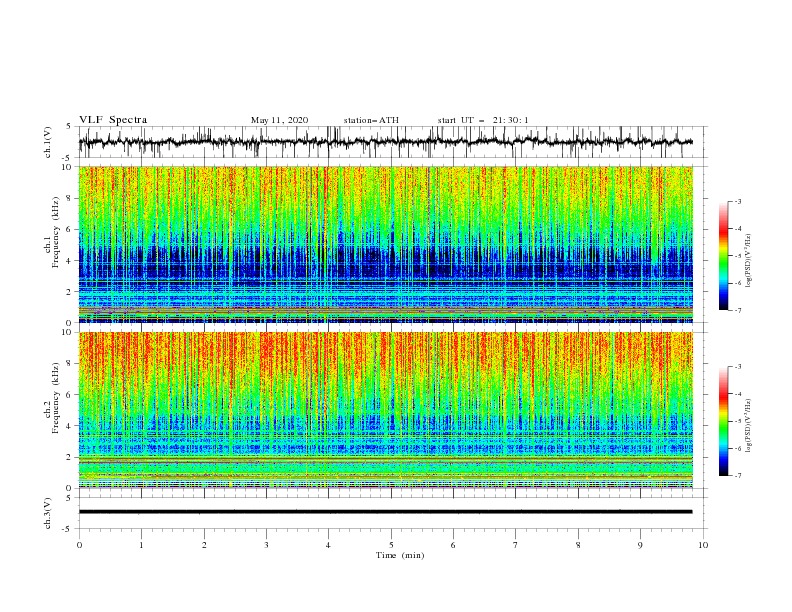Click the ch.1(V) waveform trace panel
This screenshot has height=612, width=792.
point(392,142)
